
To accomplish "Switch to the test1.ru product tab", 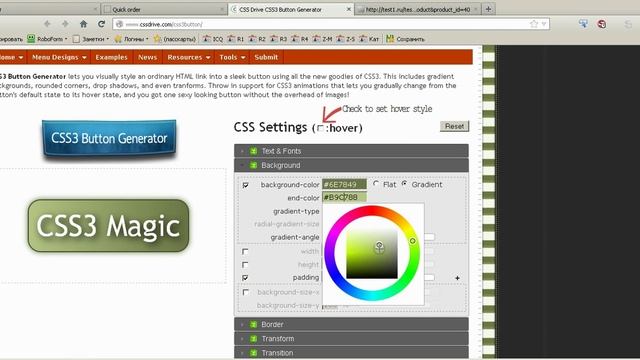I will coord(417,9).
